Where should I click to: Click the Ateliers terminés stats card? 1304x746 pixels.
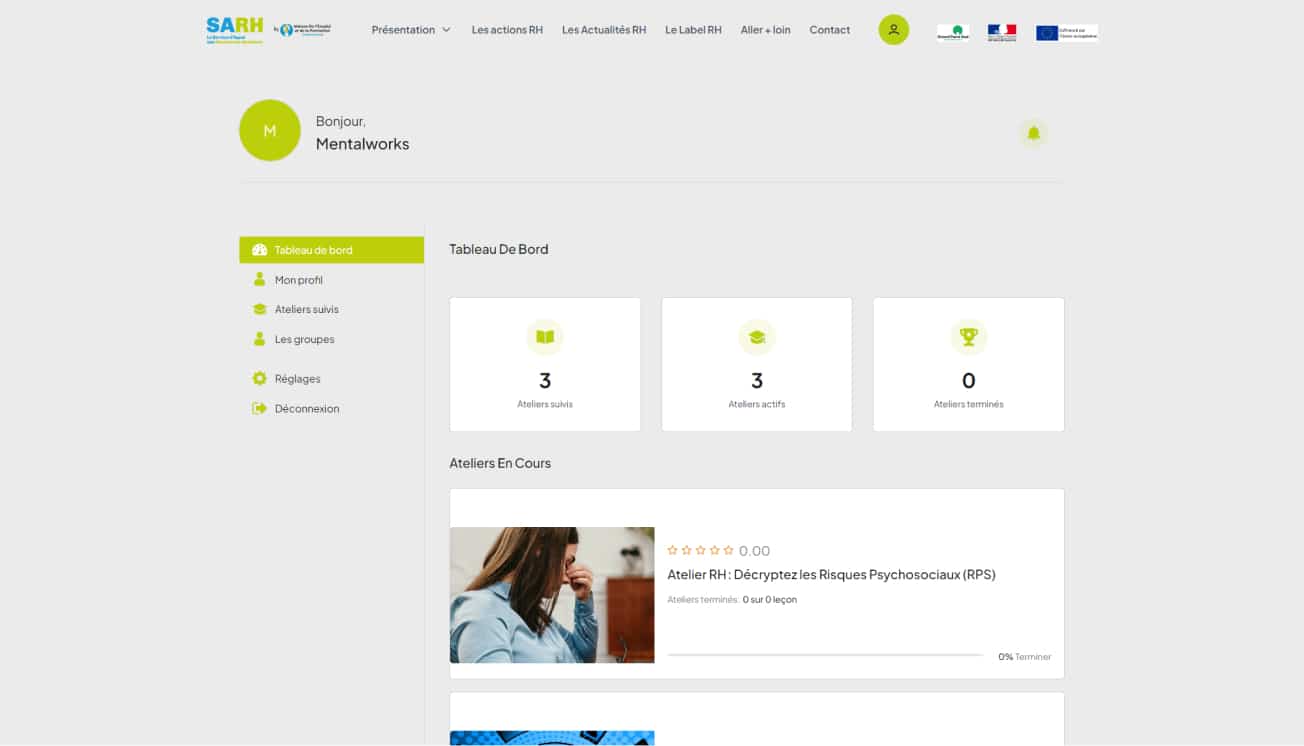(x=969, y=364)
